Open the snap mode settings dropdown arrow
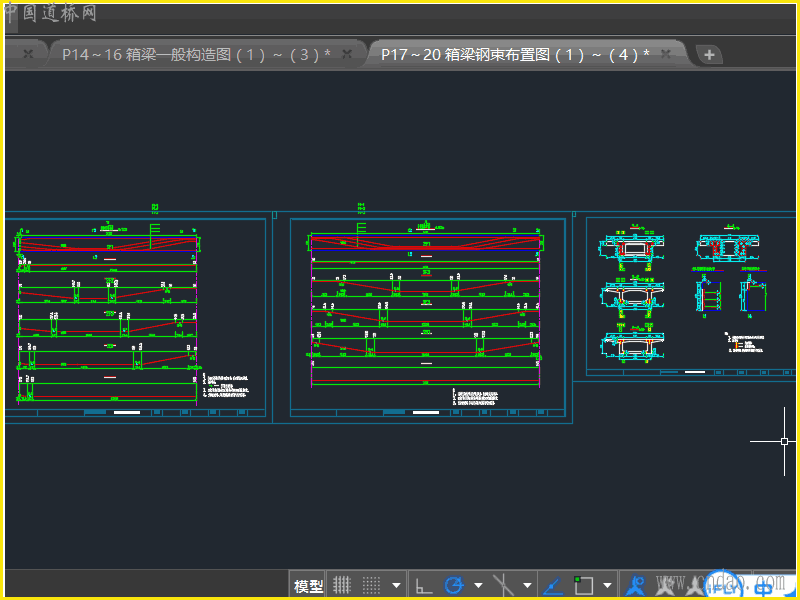800x600 pixels. pyautogui.click(x=396, y=586)
